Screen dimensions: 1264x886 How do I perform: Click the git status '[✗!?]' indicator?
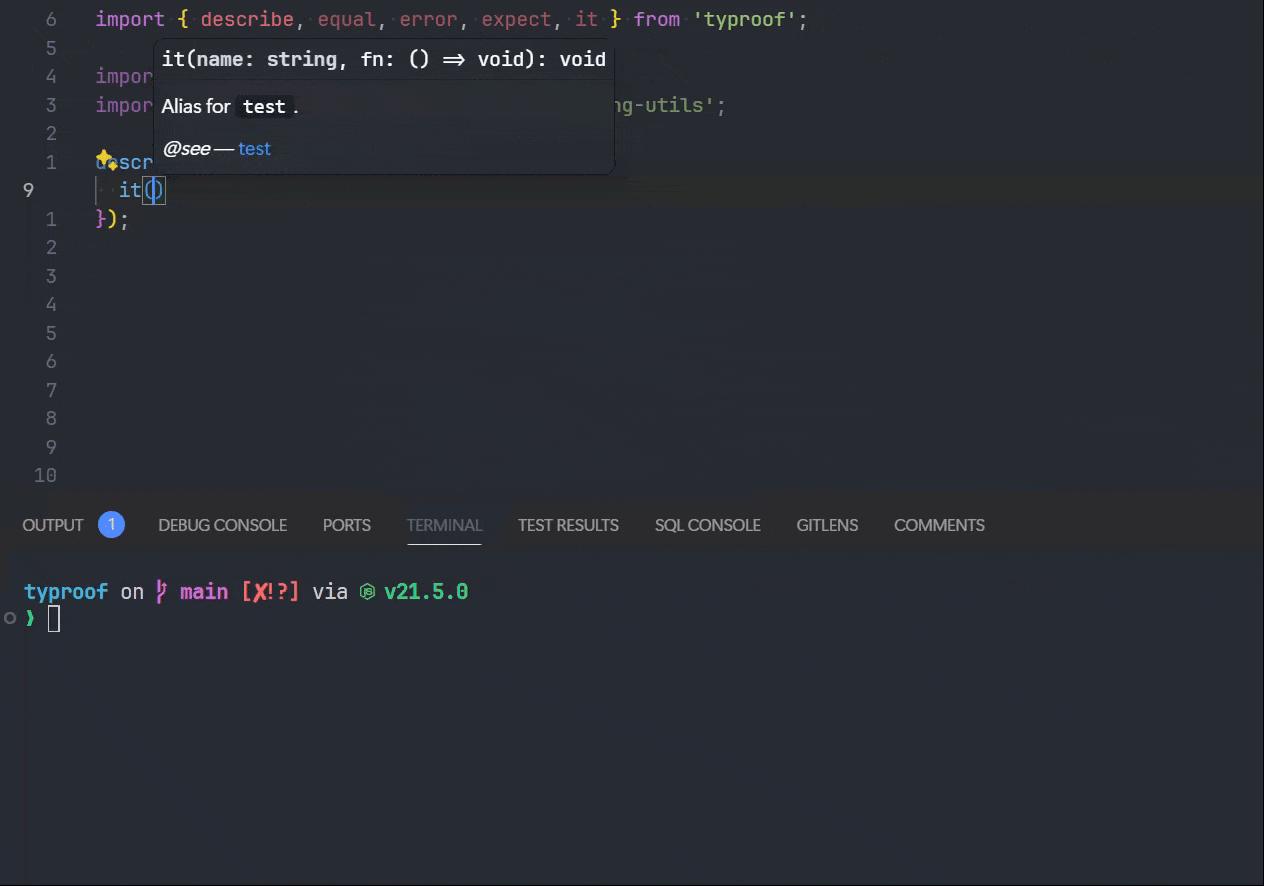tap(270, 592)
